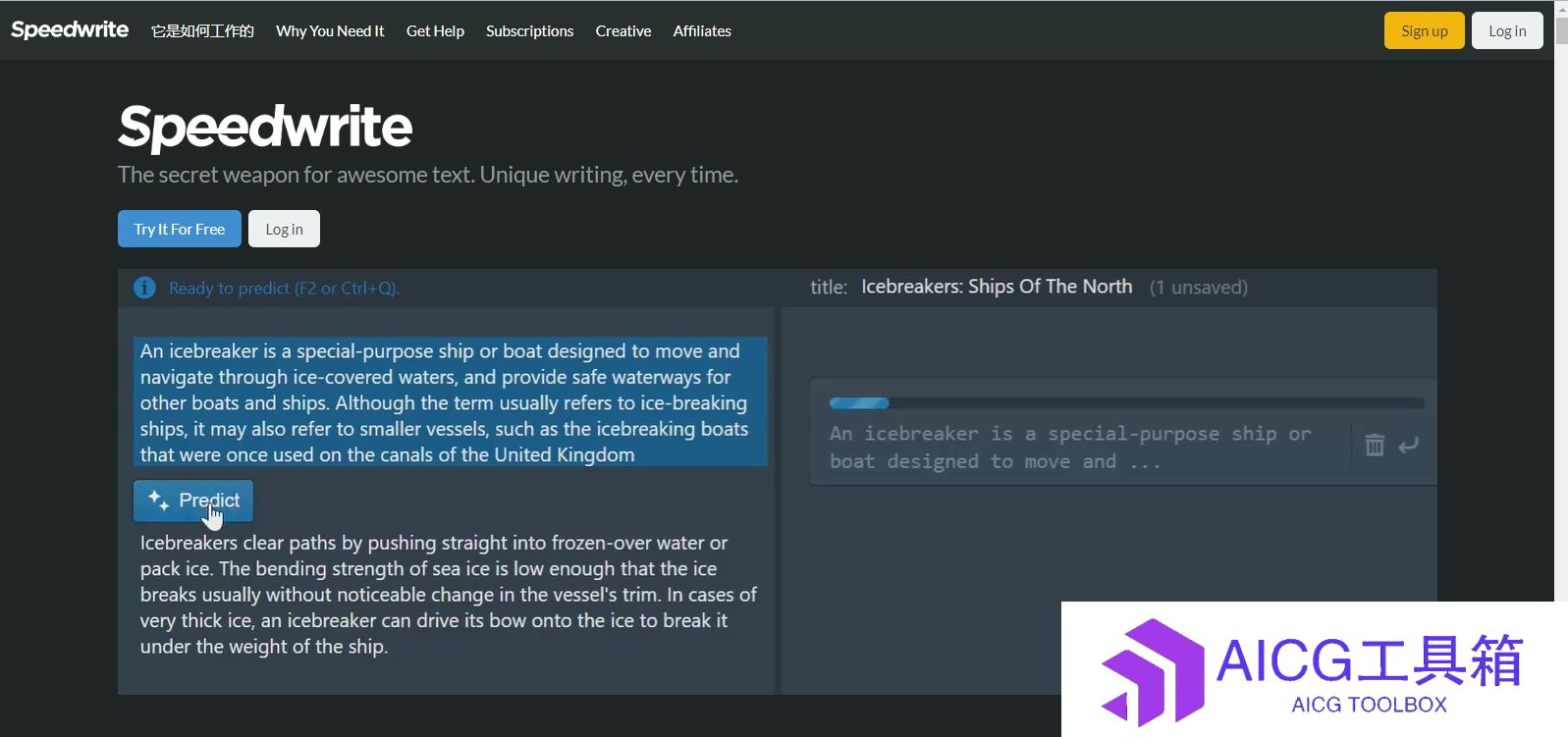
Task: Click the (1 unsaved) indicator
Action: [1199, 288]
